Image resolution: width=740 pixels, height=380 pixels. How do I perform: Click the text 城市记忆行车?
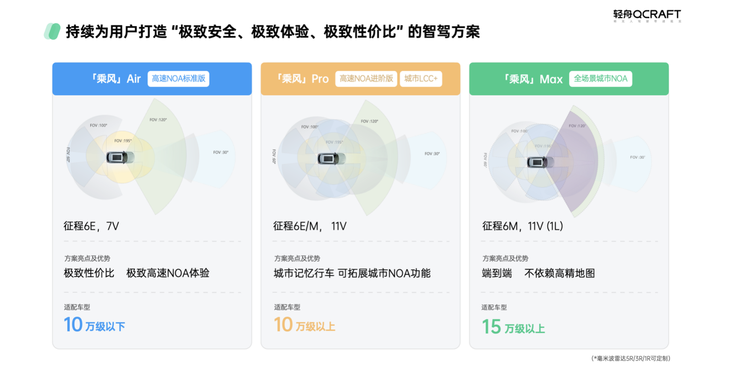(x=304, y=273)
